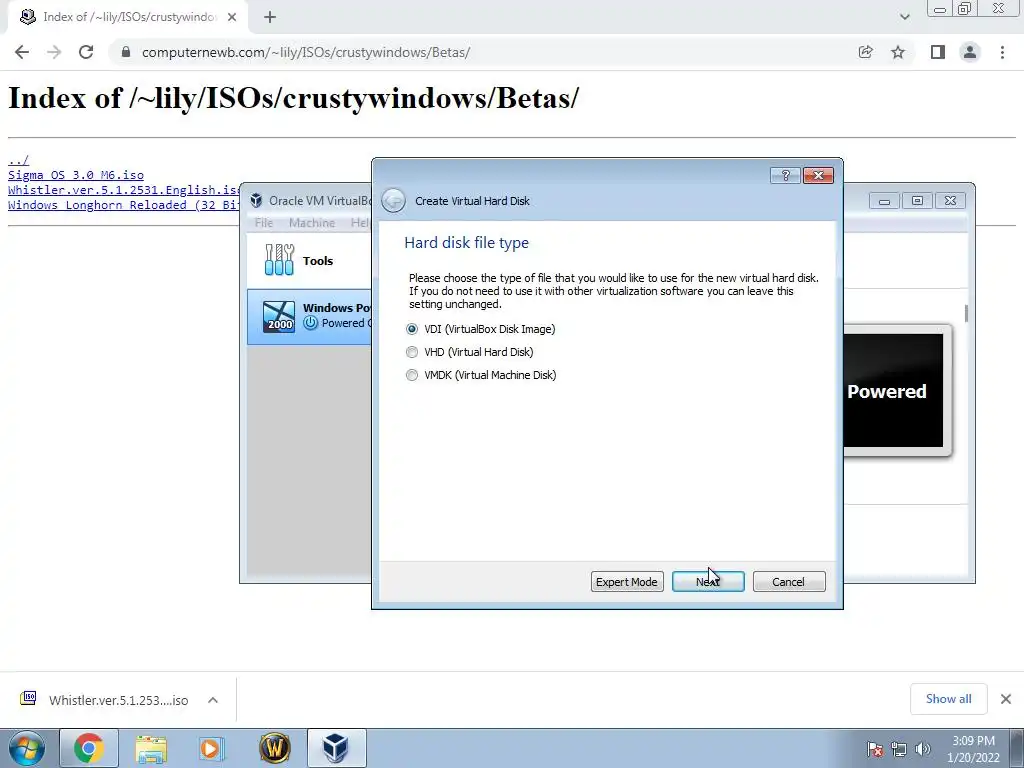The image size is (1024, 768).
Task: Click the Chrome address bar URL
Action: click(306, 52)
